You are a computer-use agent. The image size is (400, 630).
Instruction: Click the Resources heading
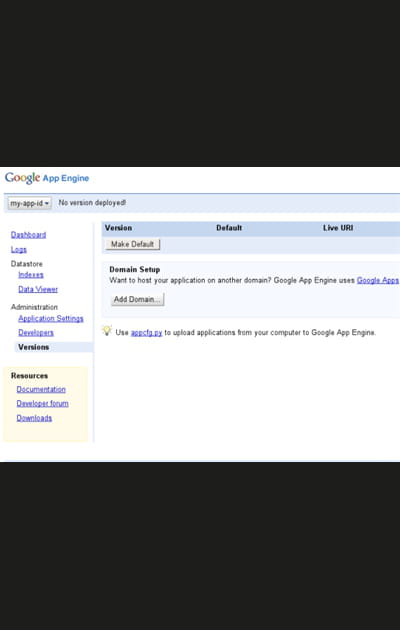(x=29, y=376)
